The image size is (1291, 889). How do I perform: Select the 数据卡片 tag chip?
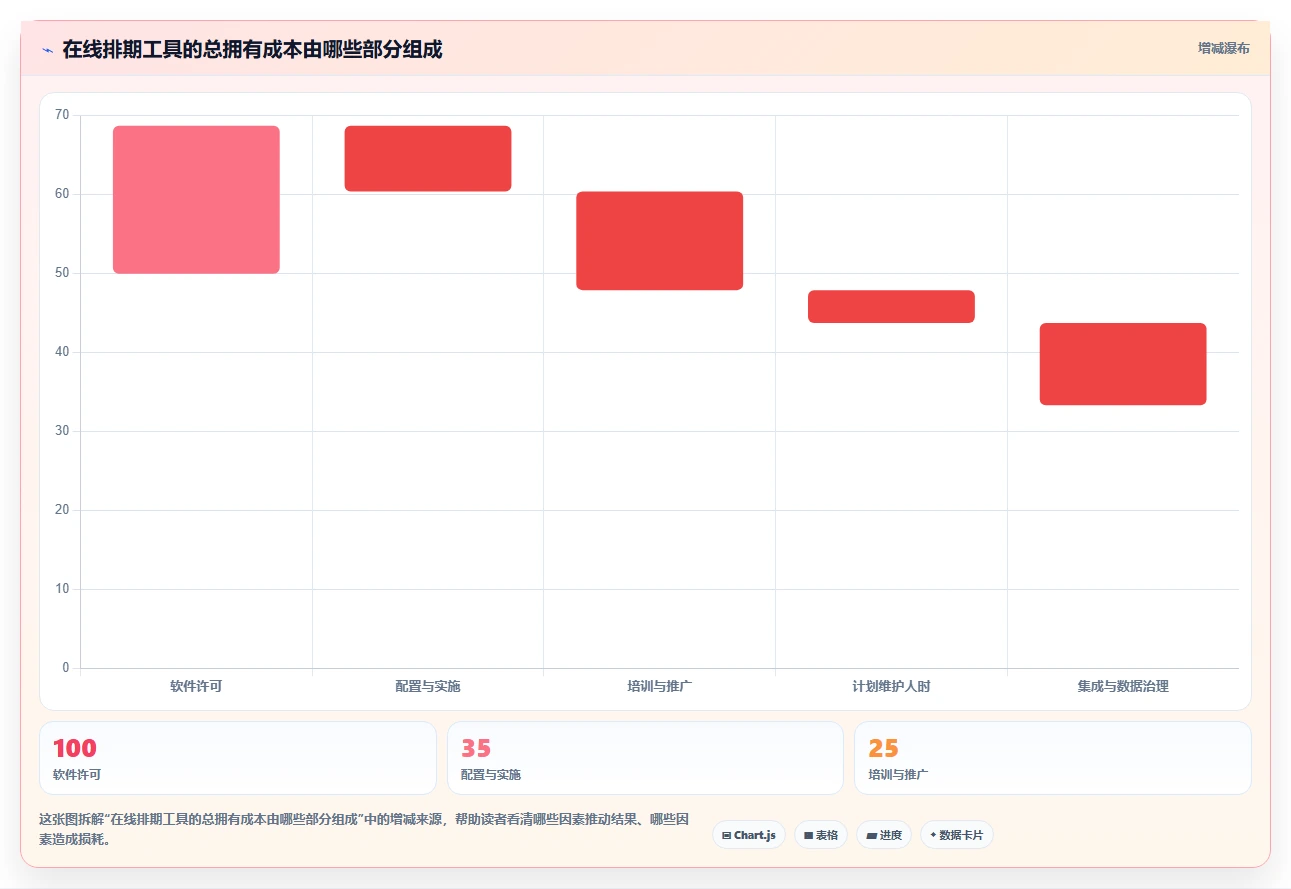tap(957, 835)
